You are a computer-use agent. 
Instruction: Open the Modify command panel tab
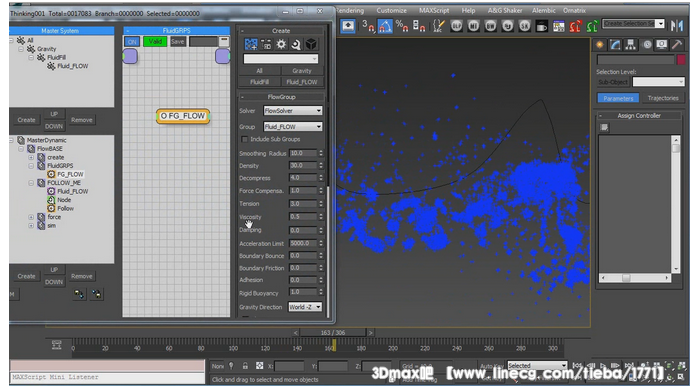[x=615, y=44]
